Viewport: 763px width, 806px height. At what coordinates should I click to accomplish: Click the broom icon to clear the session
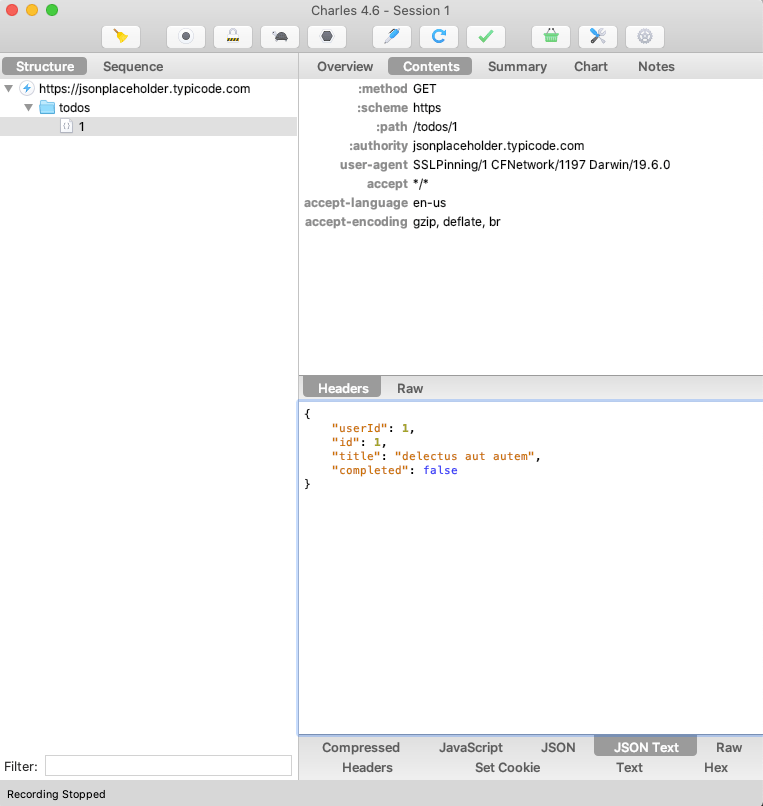(121, 37)
